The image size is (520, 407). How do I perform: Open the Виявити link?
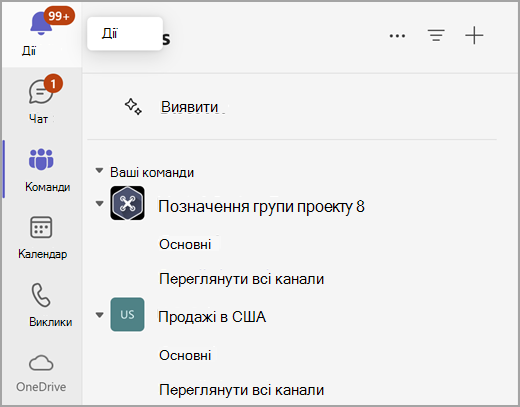189,107
